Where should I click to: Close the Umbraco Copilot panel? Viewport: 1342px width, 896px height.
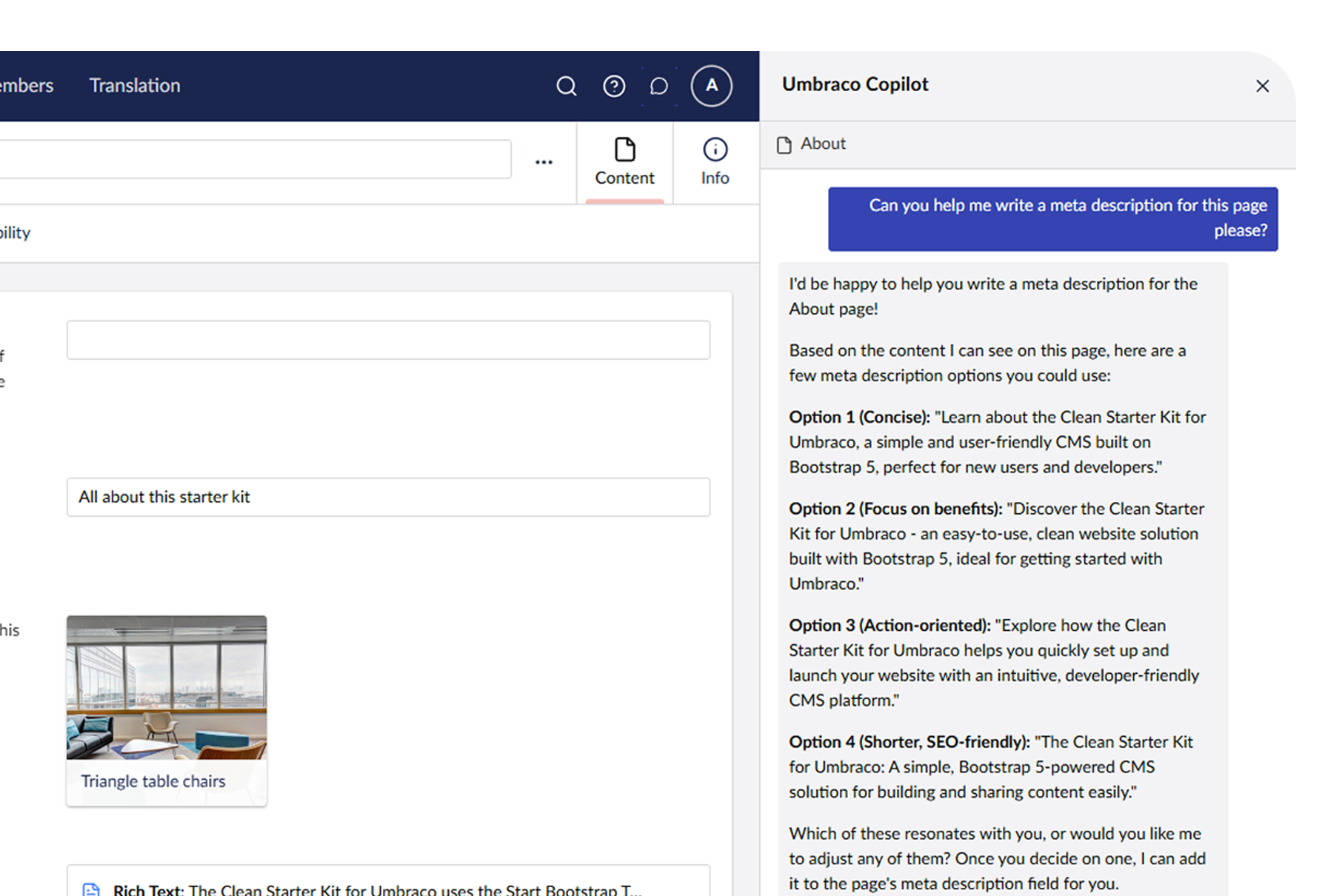[x=1262, y=86]
